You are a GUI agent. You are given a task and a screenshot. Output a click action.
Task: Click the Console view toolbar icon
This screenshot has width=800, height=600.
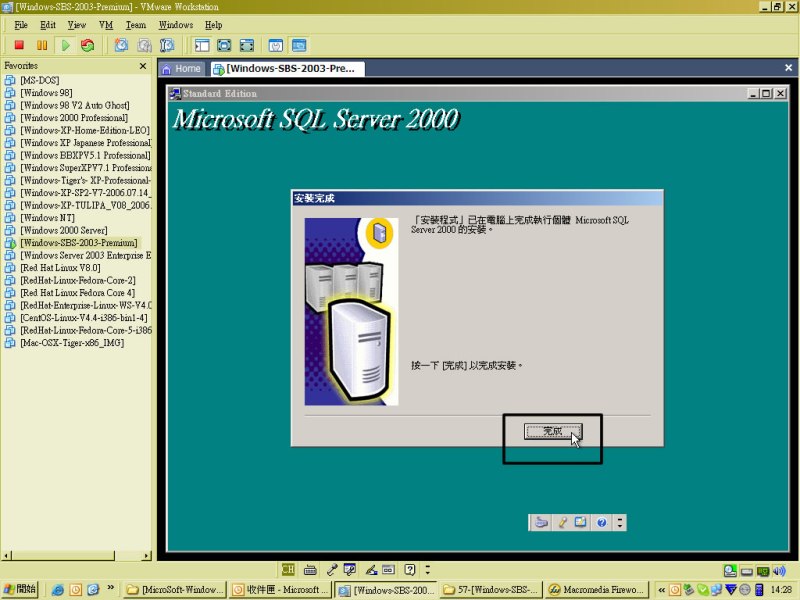299,45
